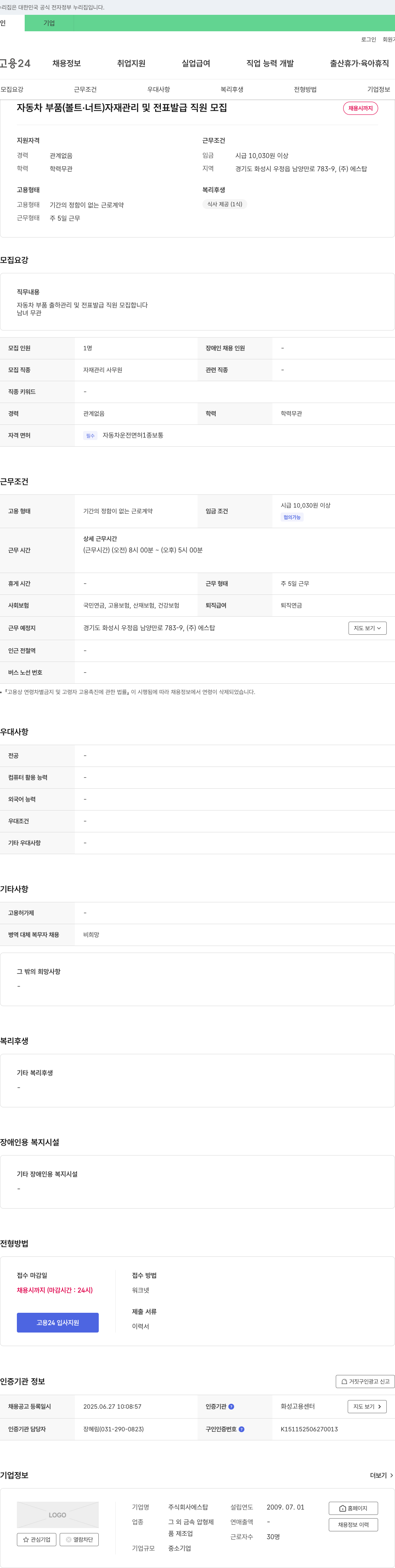Click the 식사 제공 (1식) tag
This screenshot has width=395, height=1568.
(x=225, y=205)
